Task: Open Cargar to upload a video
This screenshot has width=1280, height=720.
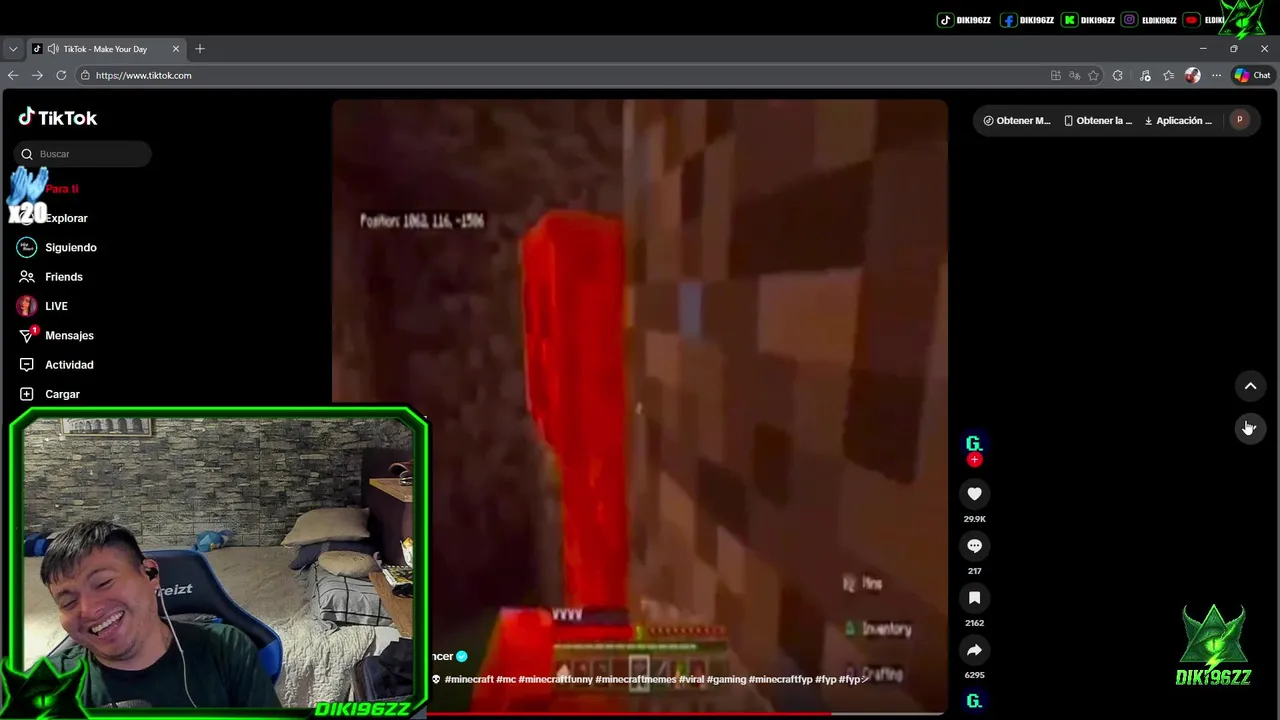Action: (49, 394)
